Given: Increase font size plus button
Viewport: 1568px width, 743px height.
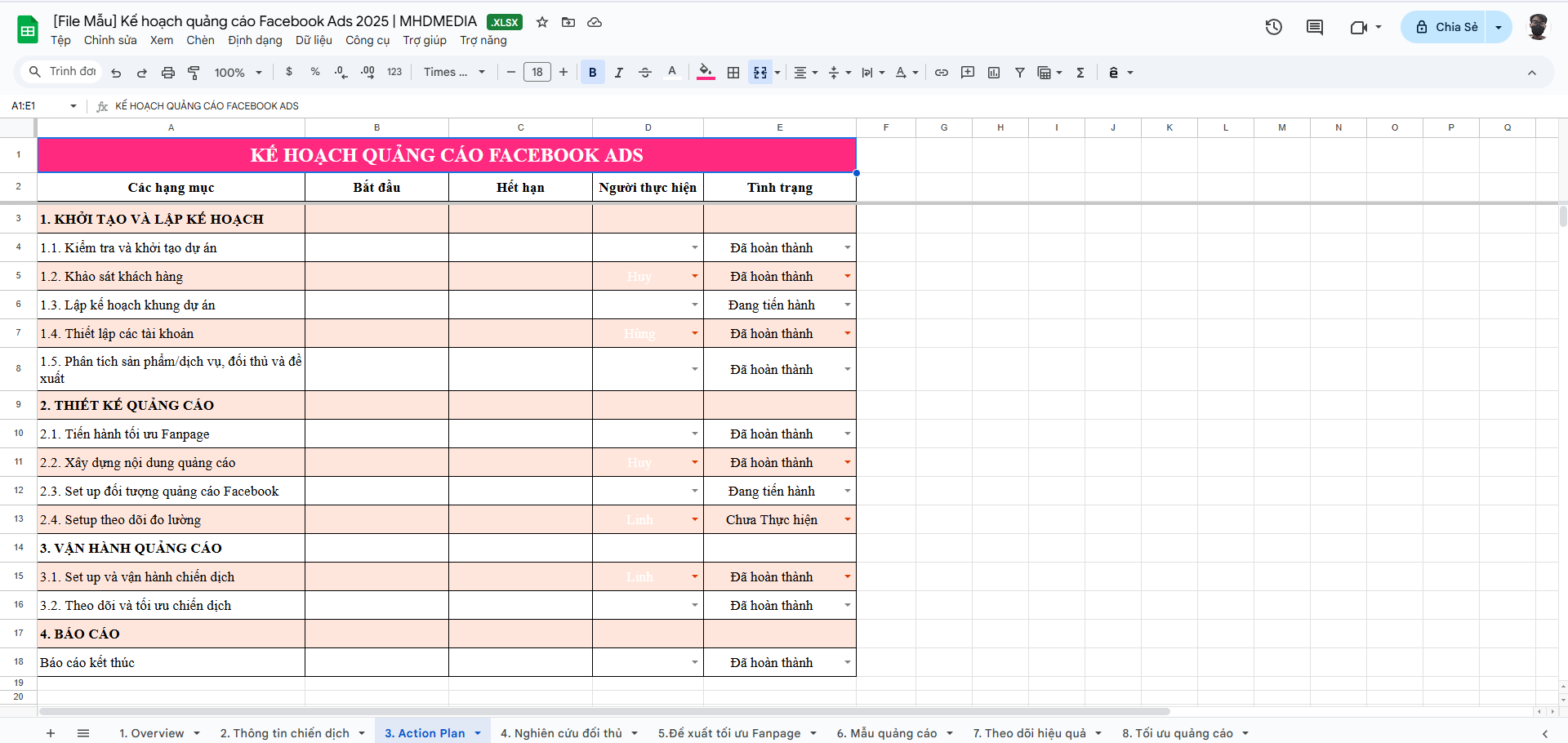Looking at the screenshot, I should click(x=563, y=73).
